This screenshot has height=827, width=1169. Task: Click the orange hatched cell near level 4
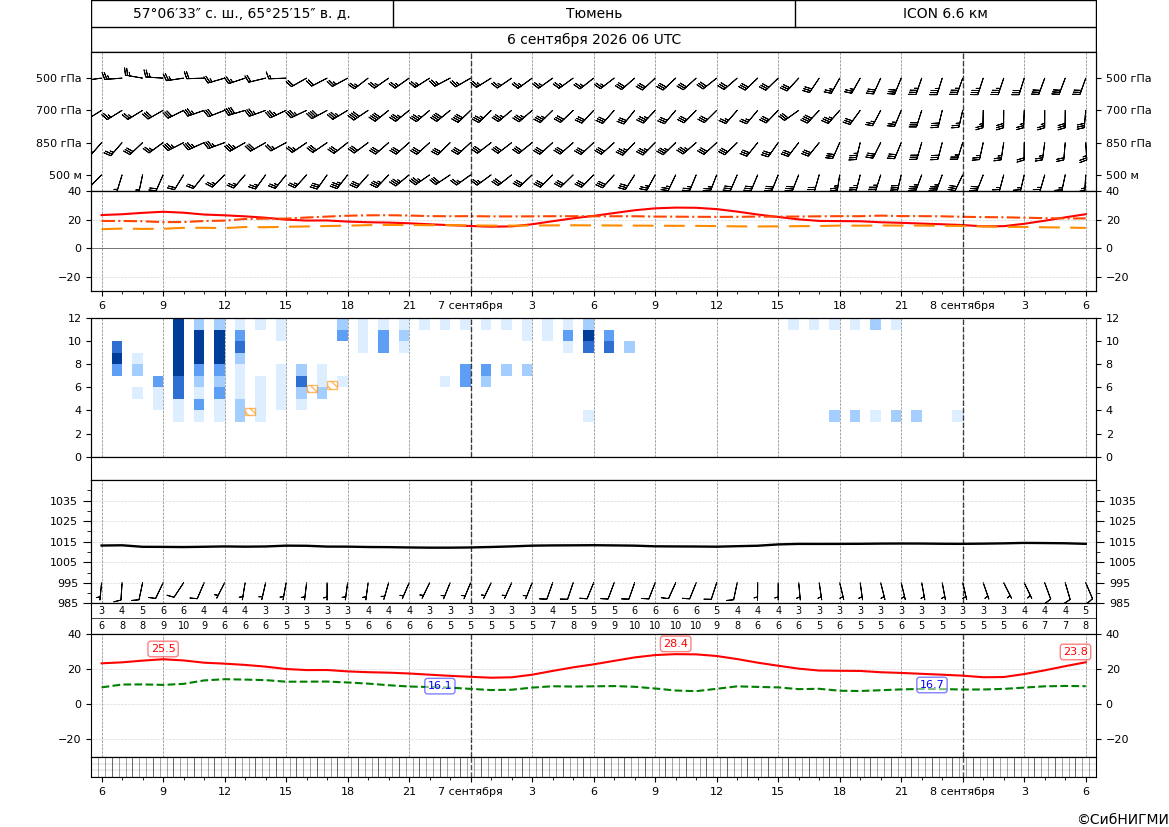250,412
